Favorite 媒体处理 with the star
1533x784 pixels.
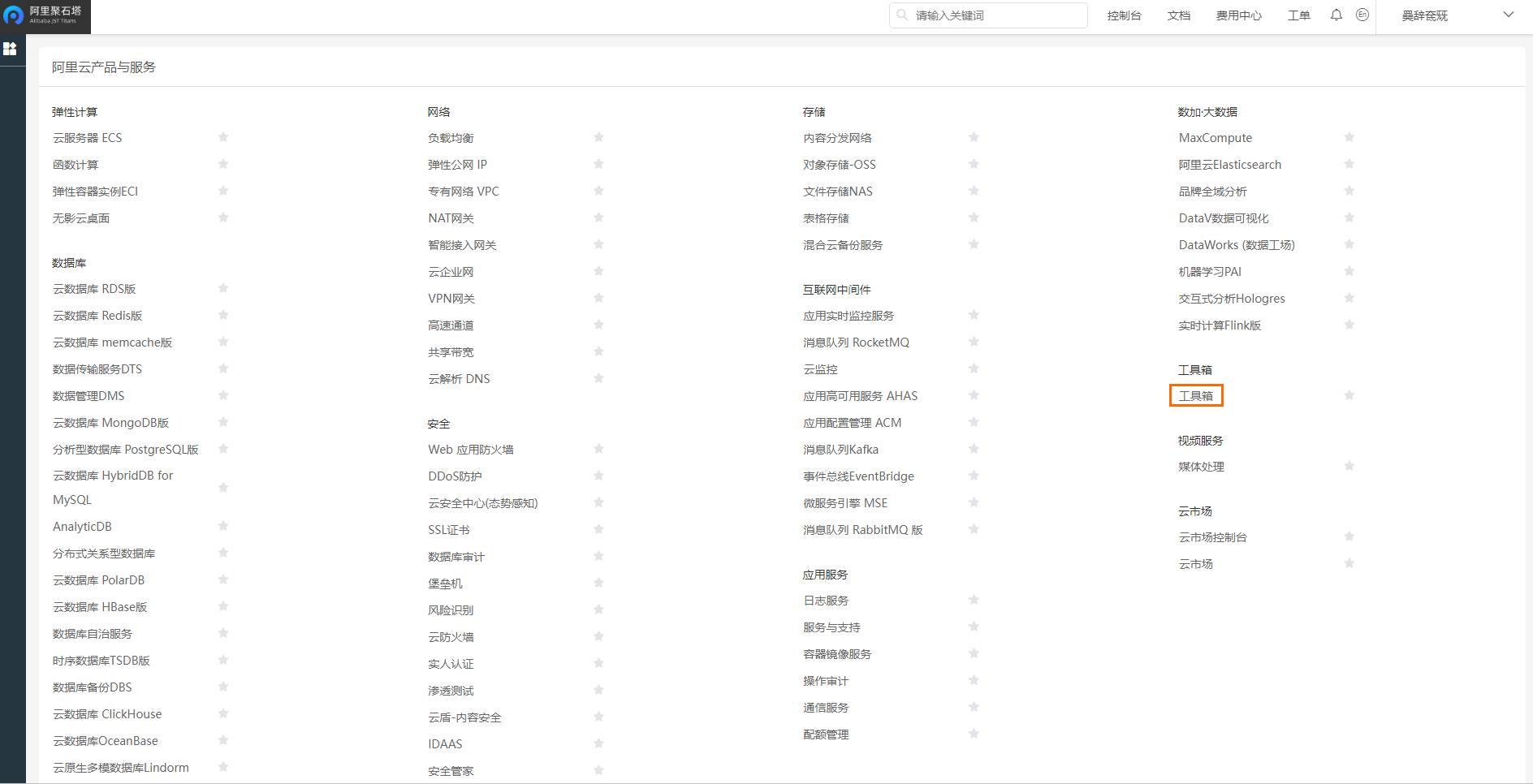(1349, 466)
